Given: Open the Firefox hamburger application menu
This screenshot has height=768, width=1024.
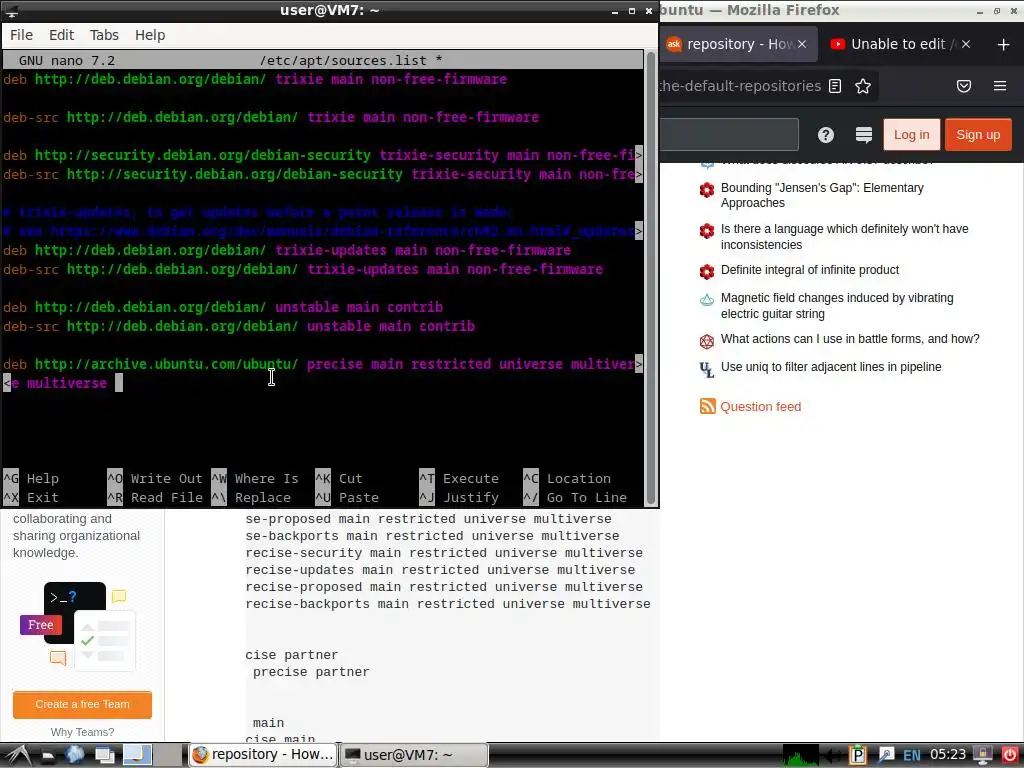Looking at the screenshot, I should point(1000,86).
